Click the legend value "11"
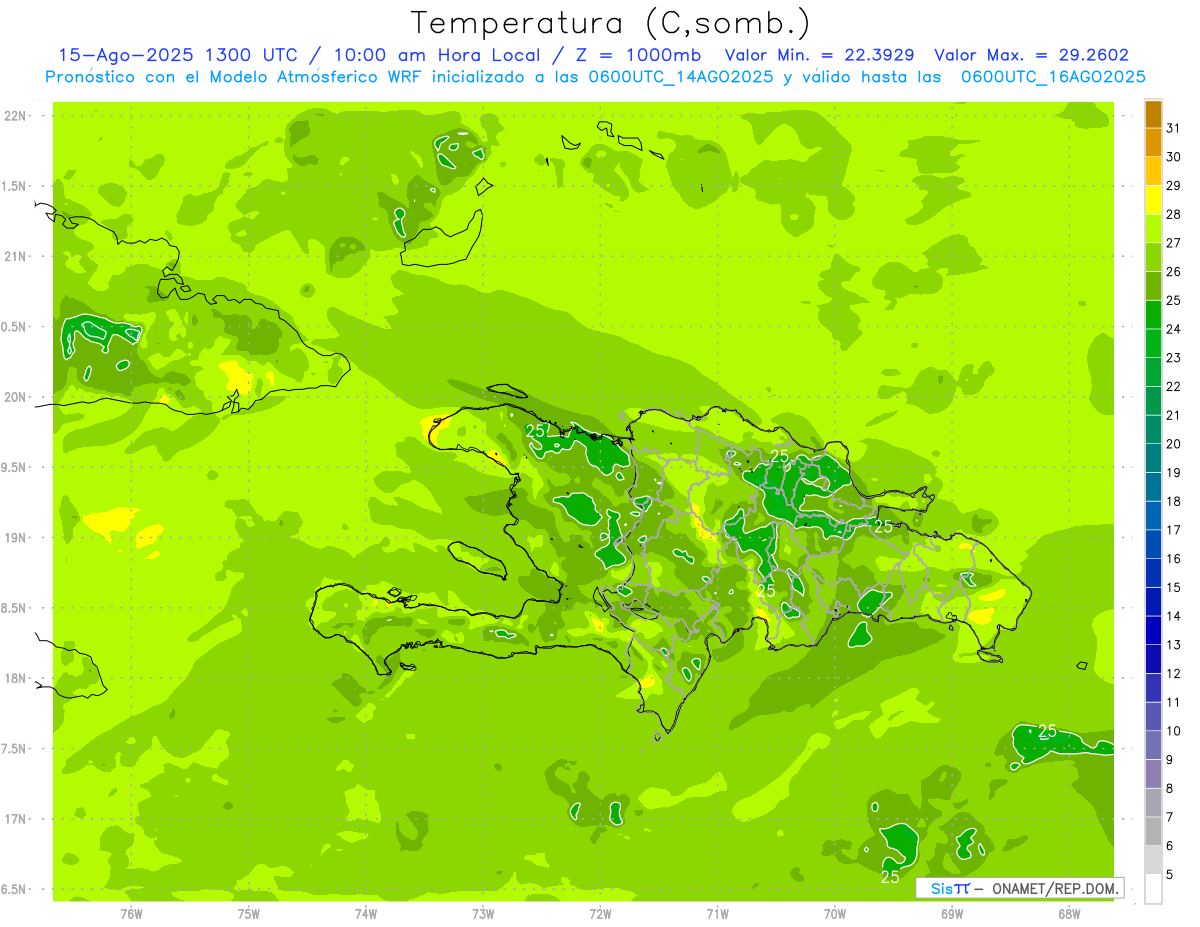1200x927 pixels. click(x=1174, y=702)
